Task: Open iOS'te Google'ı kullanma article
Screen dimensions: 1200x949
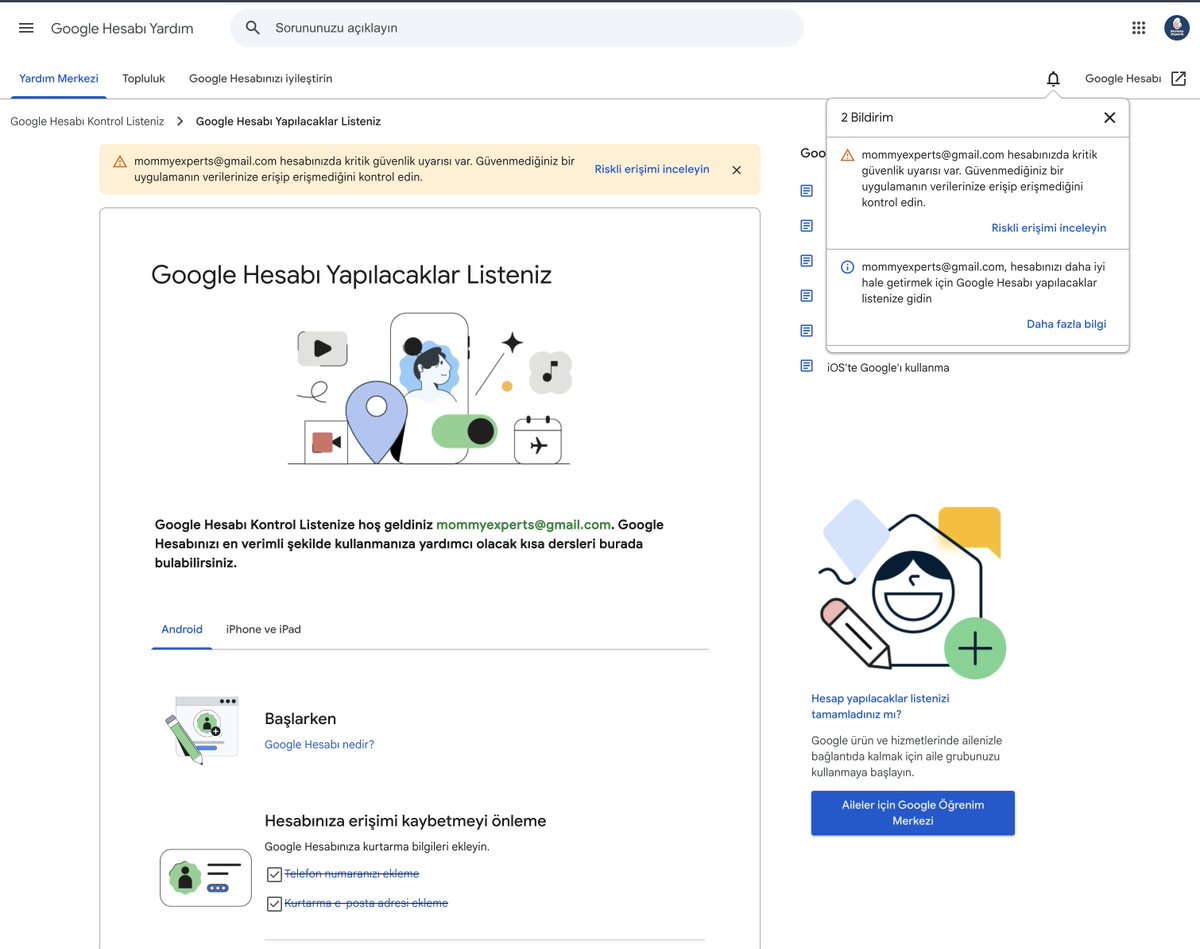Action: pyautogui.click(x=888, y=367)
